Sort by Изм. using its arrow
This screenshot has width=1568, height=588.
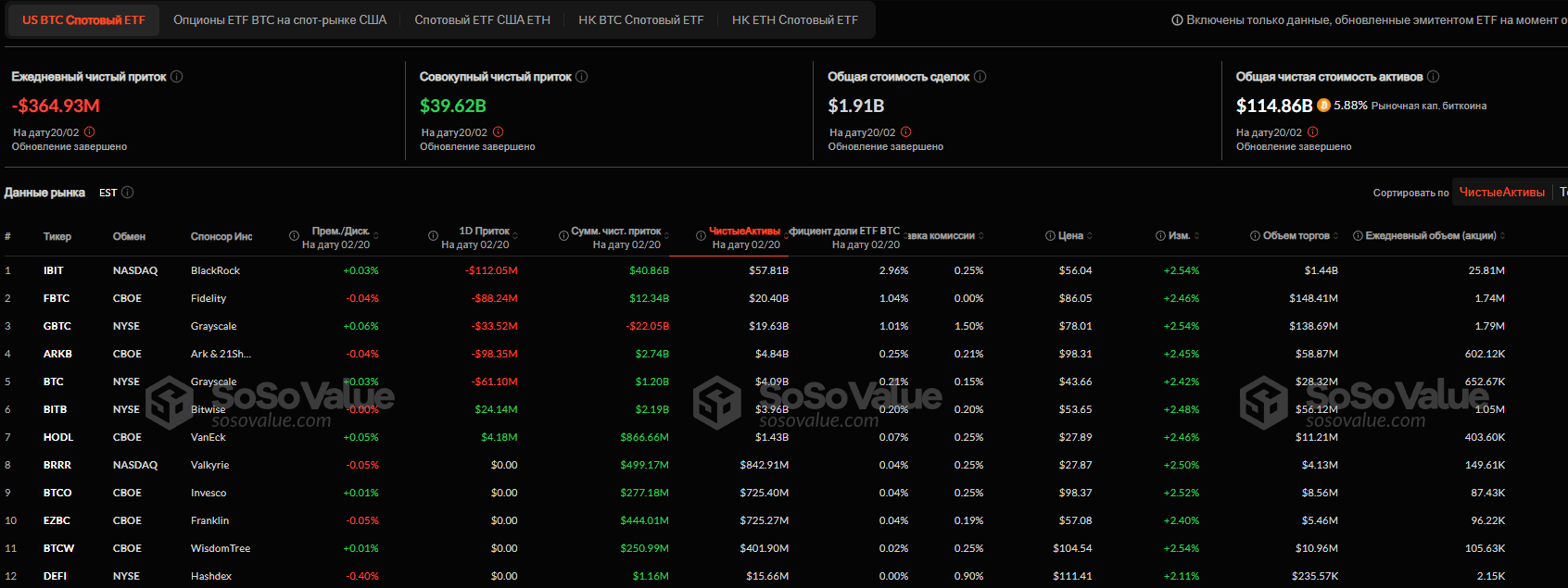tap(1196, 236)
